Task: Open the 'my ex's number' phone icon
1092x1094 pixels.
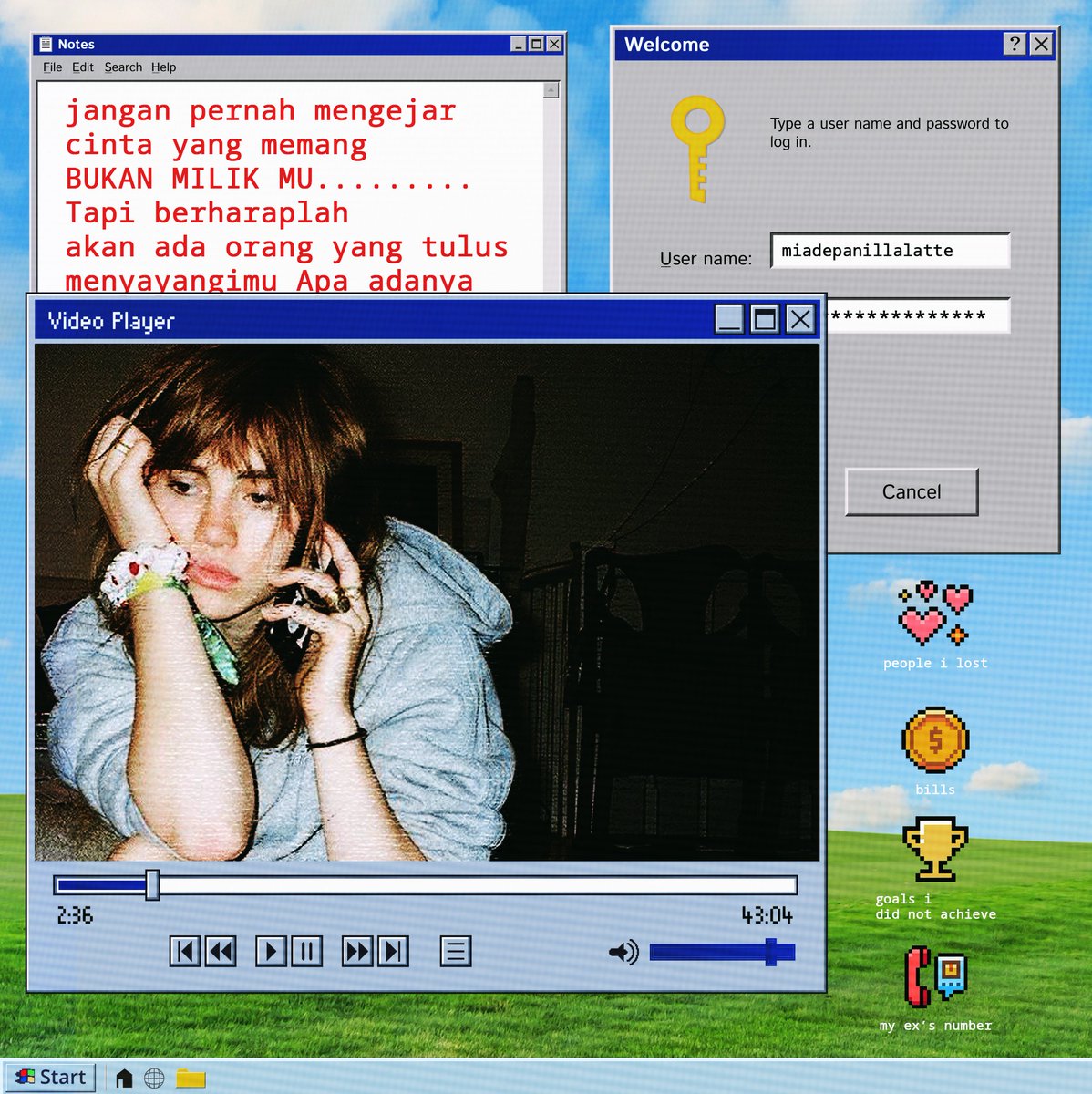Action: pyautogui.click(x=935, y=977)
